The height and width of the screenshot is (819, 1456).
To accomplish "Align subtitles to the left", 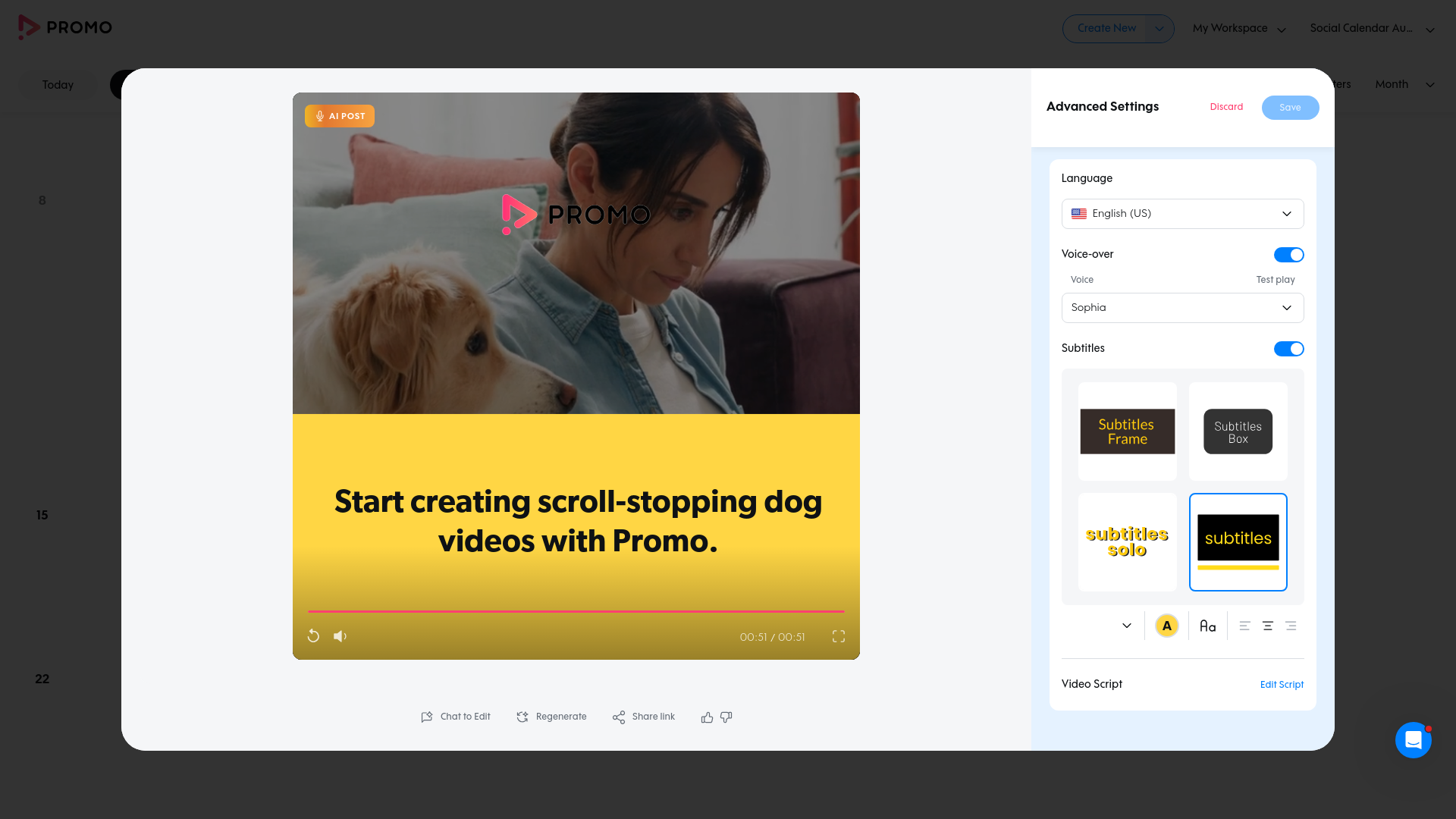I will (1245, 626).
